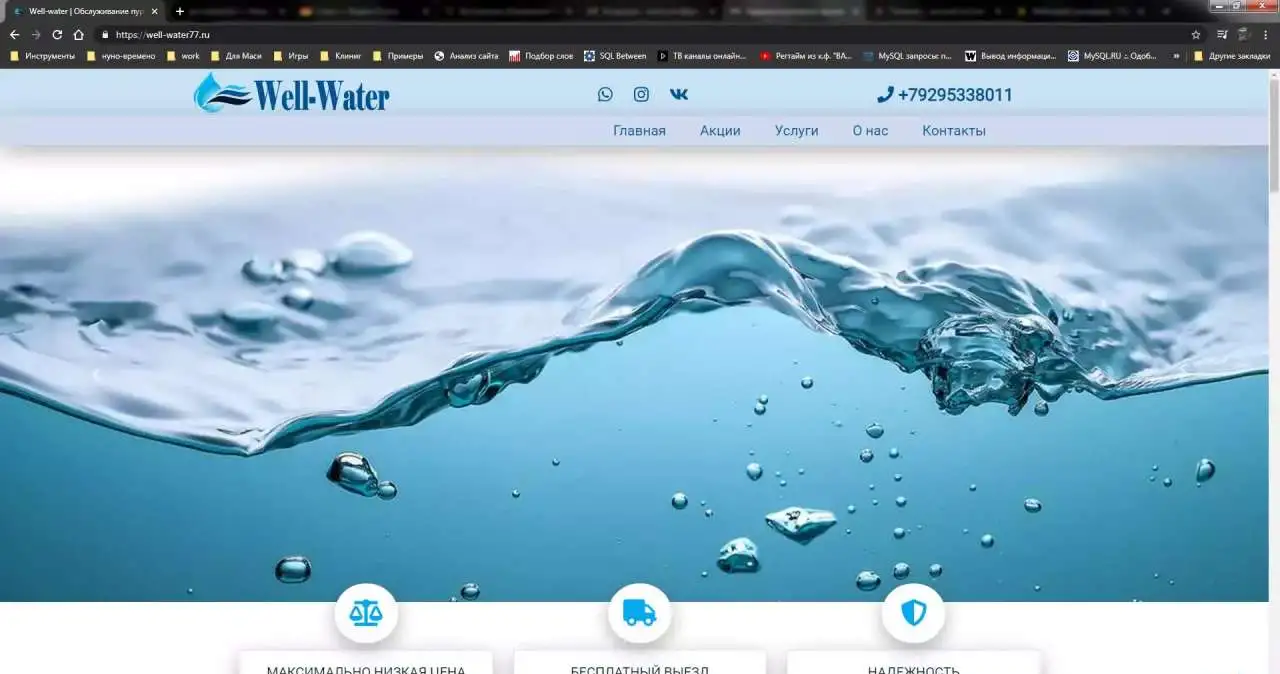Open the VK social network icon
Screen dimensions: 1280x674
click(679, 94)
